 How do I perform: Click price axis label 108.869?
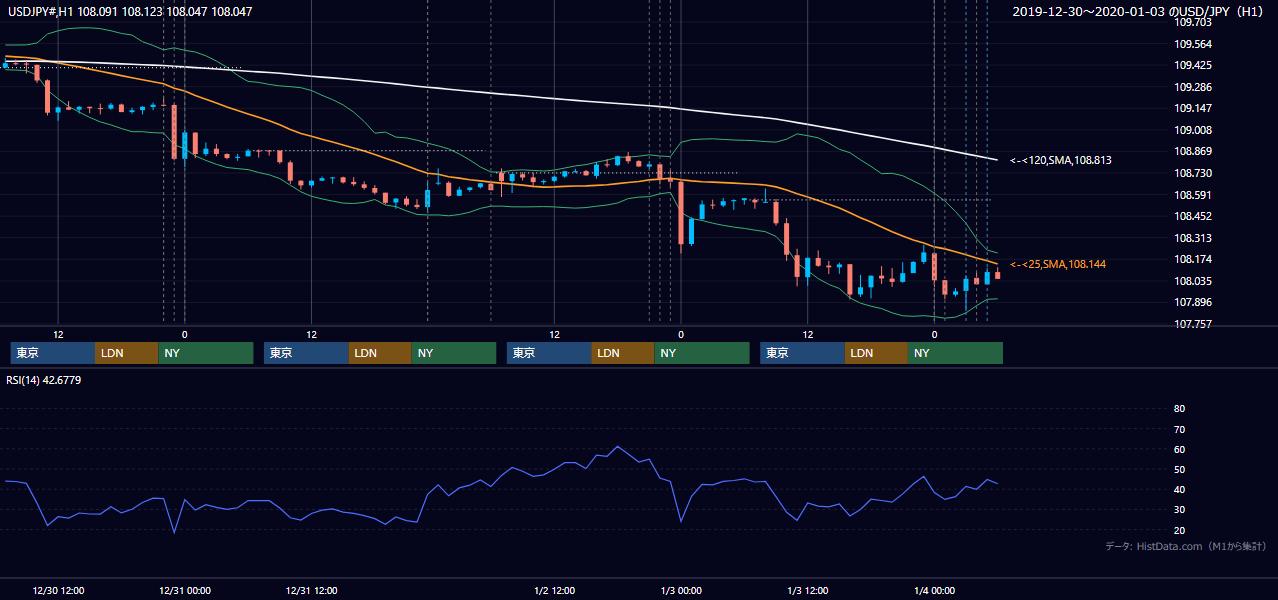1193,151
